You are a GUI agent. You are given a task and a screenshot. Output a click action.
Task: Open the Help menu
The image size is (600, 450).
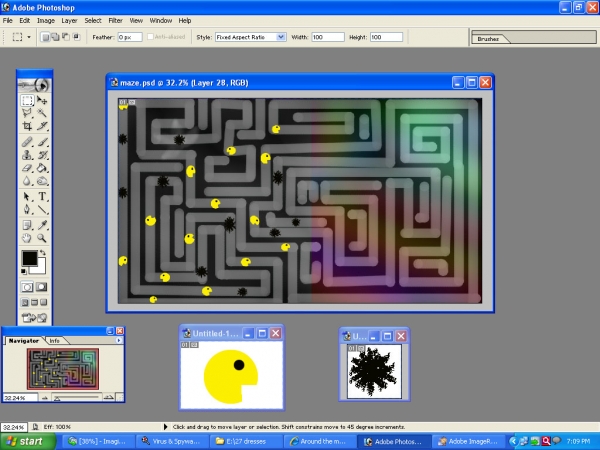pos(184,21)
